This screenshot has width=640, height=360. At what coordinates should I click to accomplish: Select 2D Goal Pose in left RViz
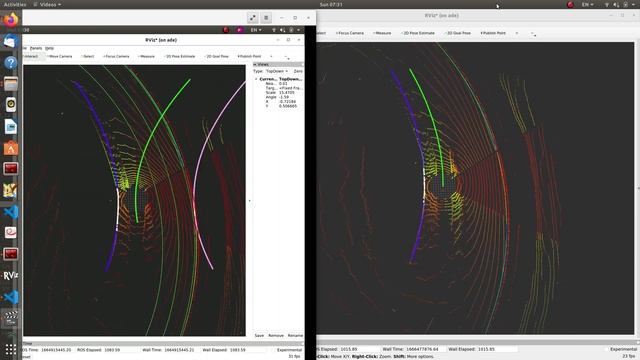217,56
